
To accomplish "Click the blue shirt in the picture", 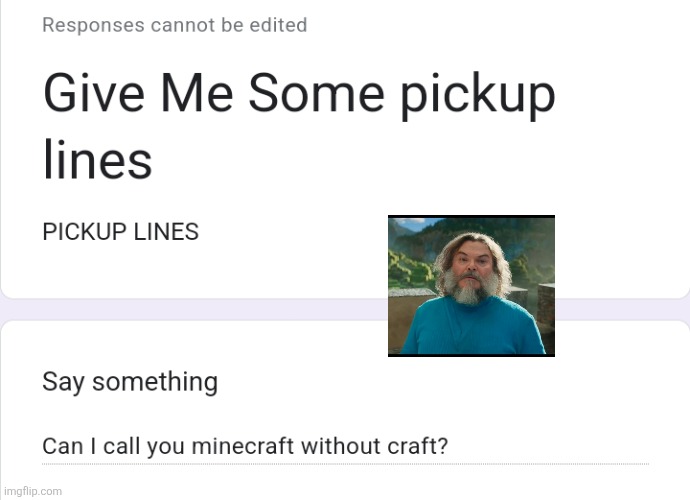I will 473,328.
